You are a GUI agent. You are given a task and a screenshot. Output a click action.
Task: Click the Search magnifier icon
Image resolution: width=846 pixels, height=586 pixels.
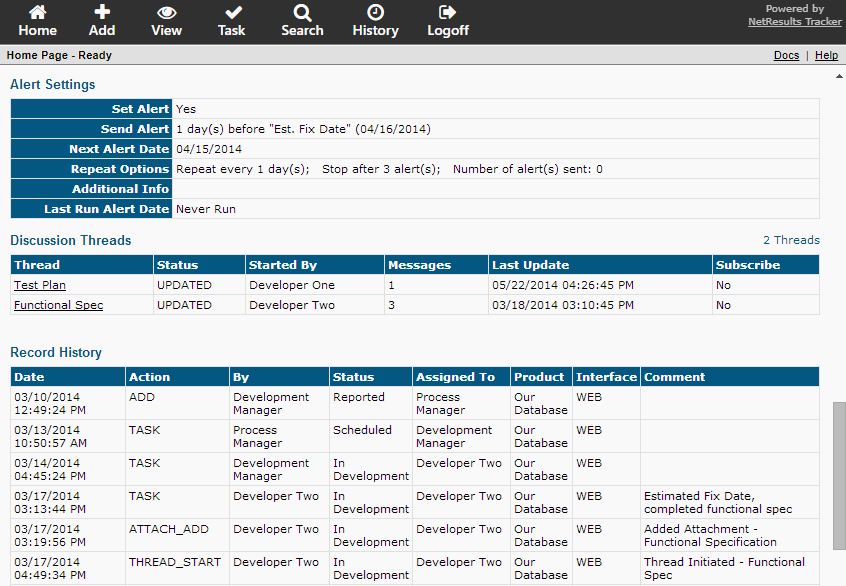point(302,12)
